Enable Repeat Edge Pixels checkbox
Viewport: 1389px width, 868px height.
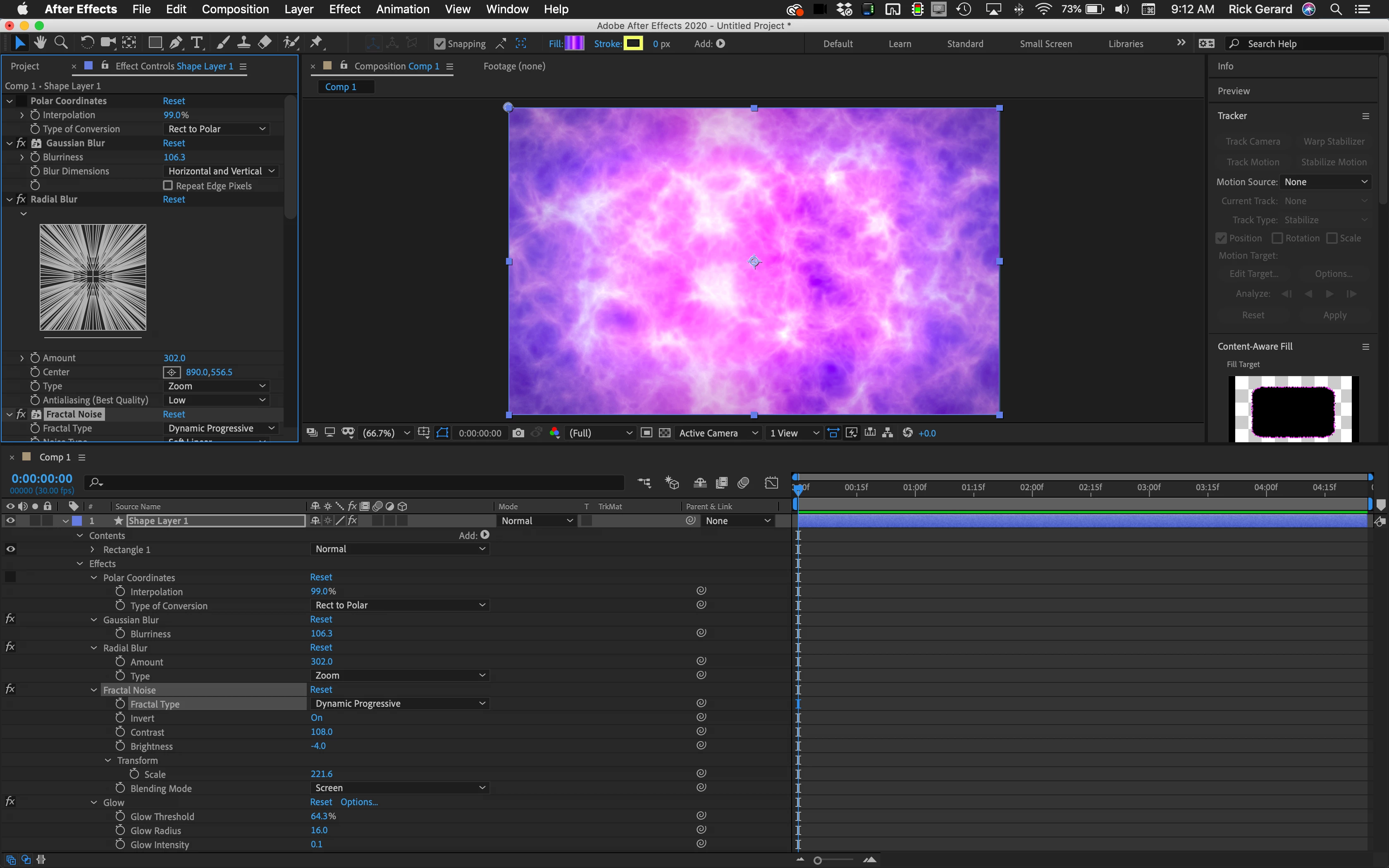168,186
